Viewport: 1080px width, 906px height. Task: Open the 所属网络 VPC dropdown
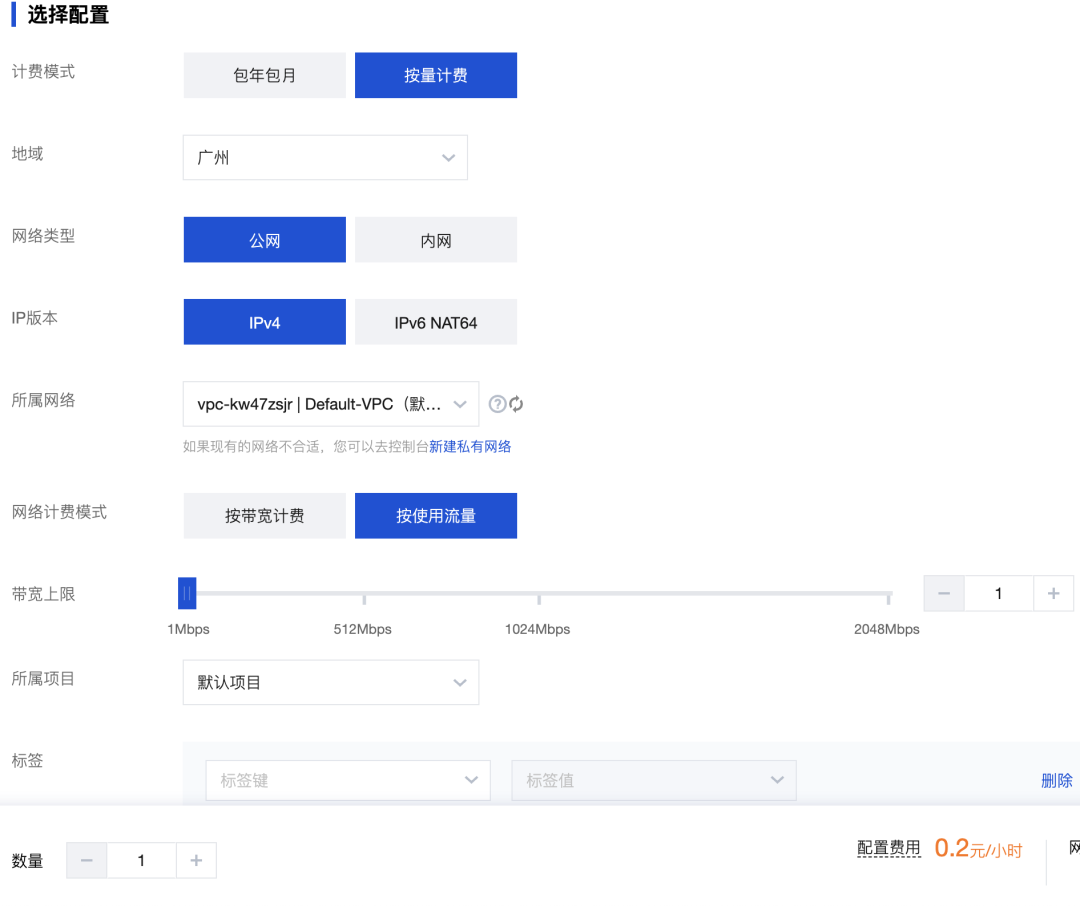click(x=331, y=404)
